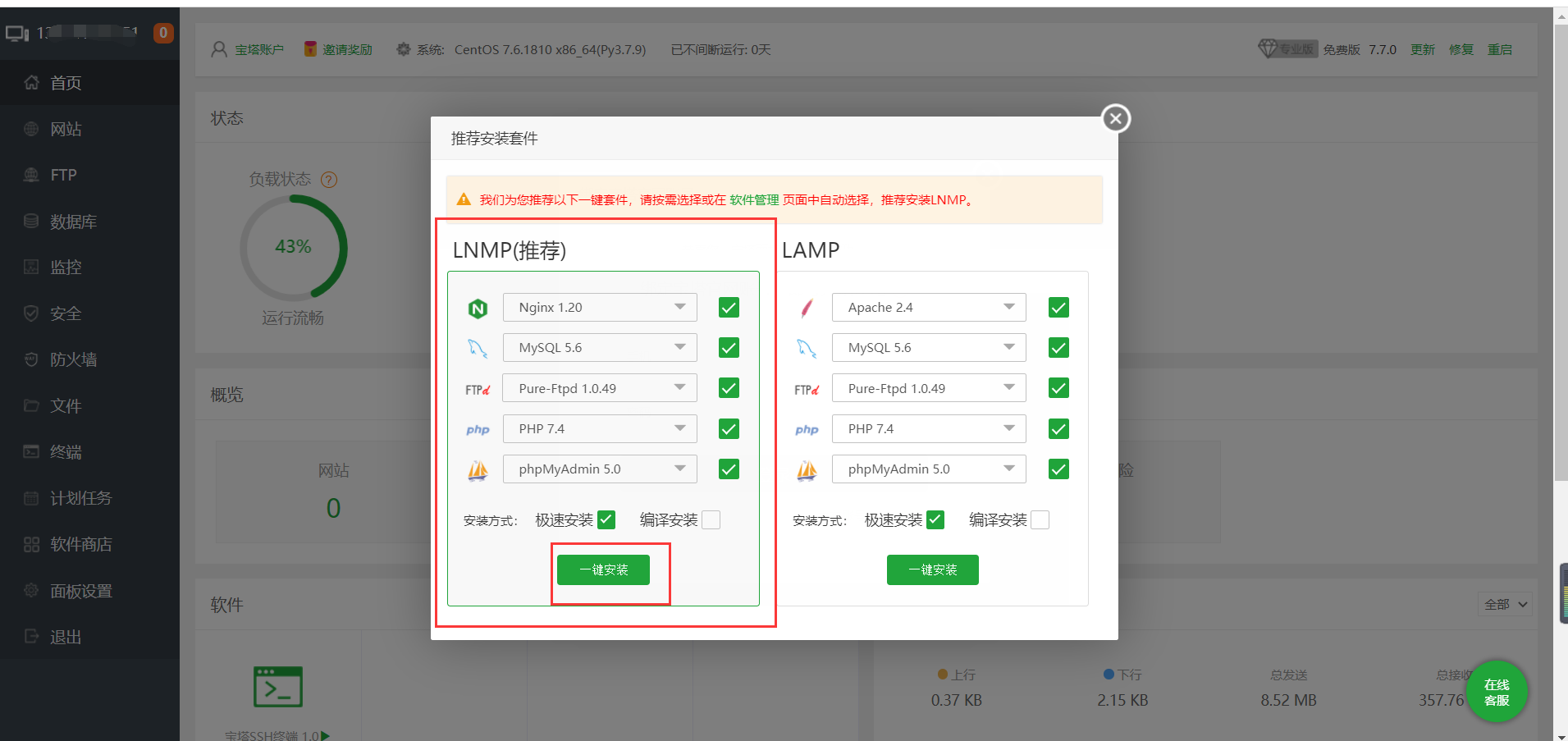This screenshot has height=741, width=1568.
Task: Open 网站 in the sidebar
Action: (x=89, y=129)
